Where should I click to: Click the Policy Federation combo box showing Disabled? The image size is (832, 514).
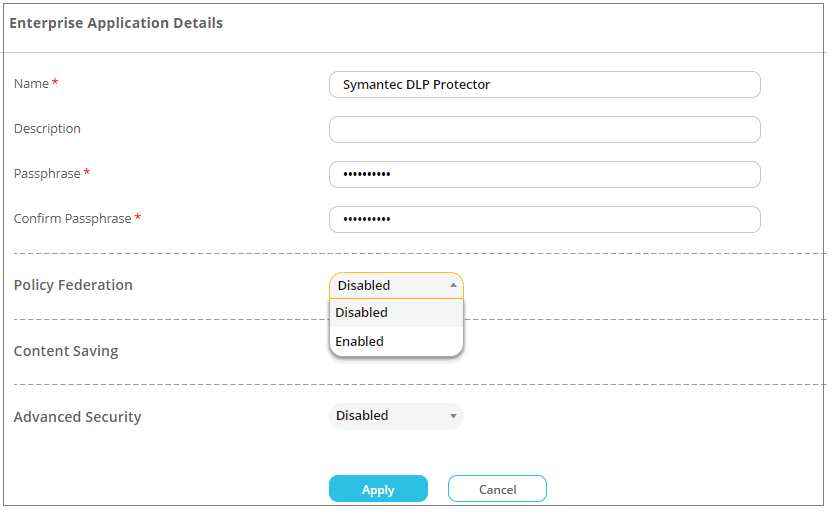(396, 285)
